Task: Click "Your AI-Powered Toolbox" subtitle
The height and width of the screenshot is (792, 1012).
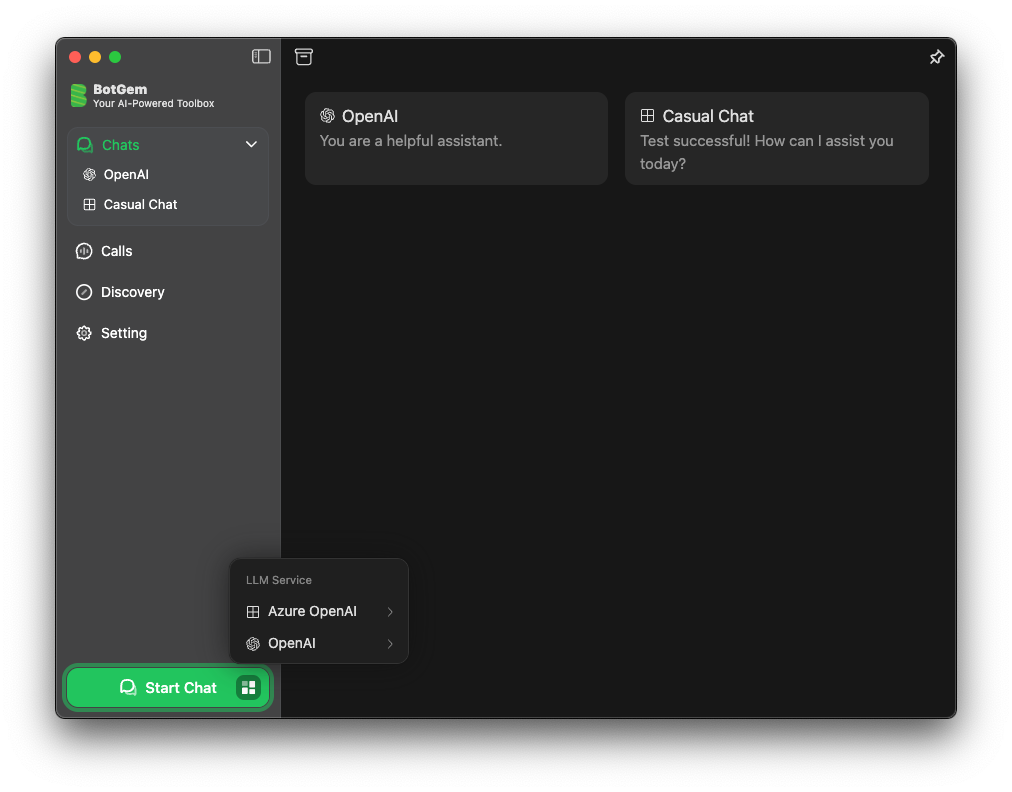Action: click(154, 103)
